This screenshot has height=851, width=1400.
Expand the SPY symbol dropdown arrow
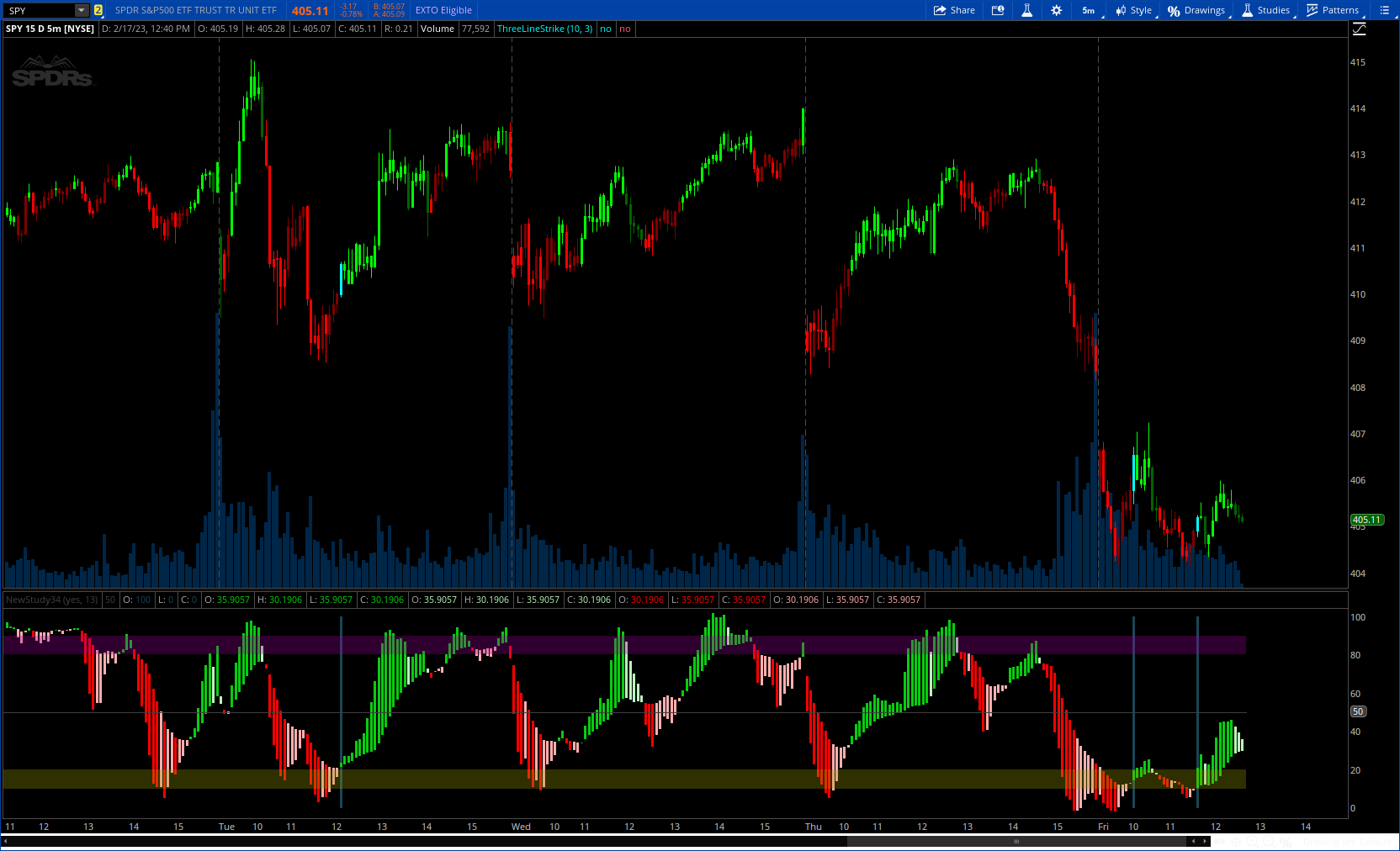82,10
